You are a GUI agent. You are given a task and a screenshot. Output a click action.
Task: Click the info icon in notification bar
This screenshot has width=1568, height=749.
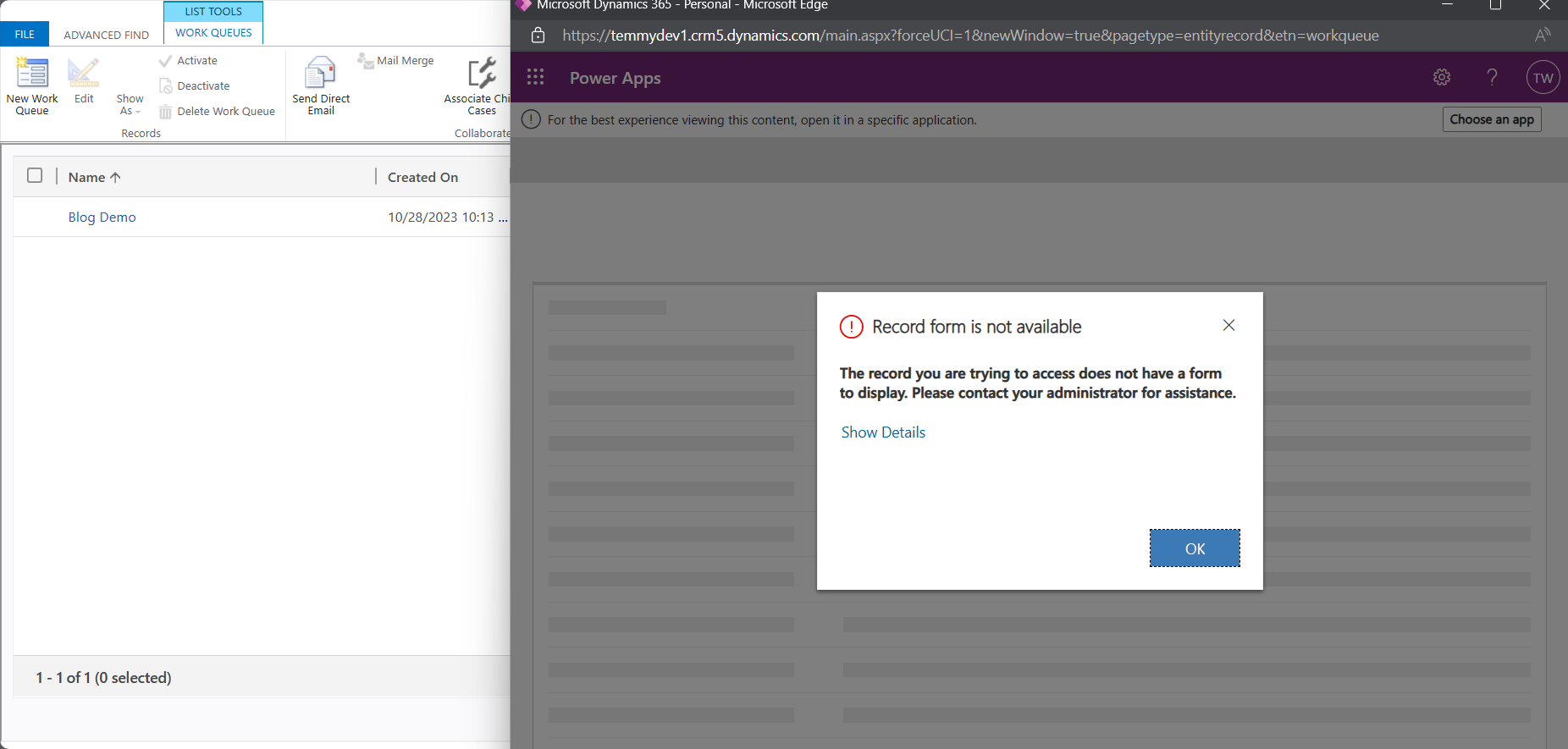pos(531,119)
